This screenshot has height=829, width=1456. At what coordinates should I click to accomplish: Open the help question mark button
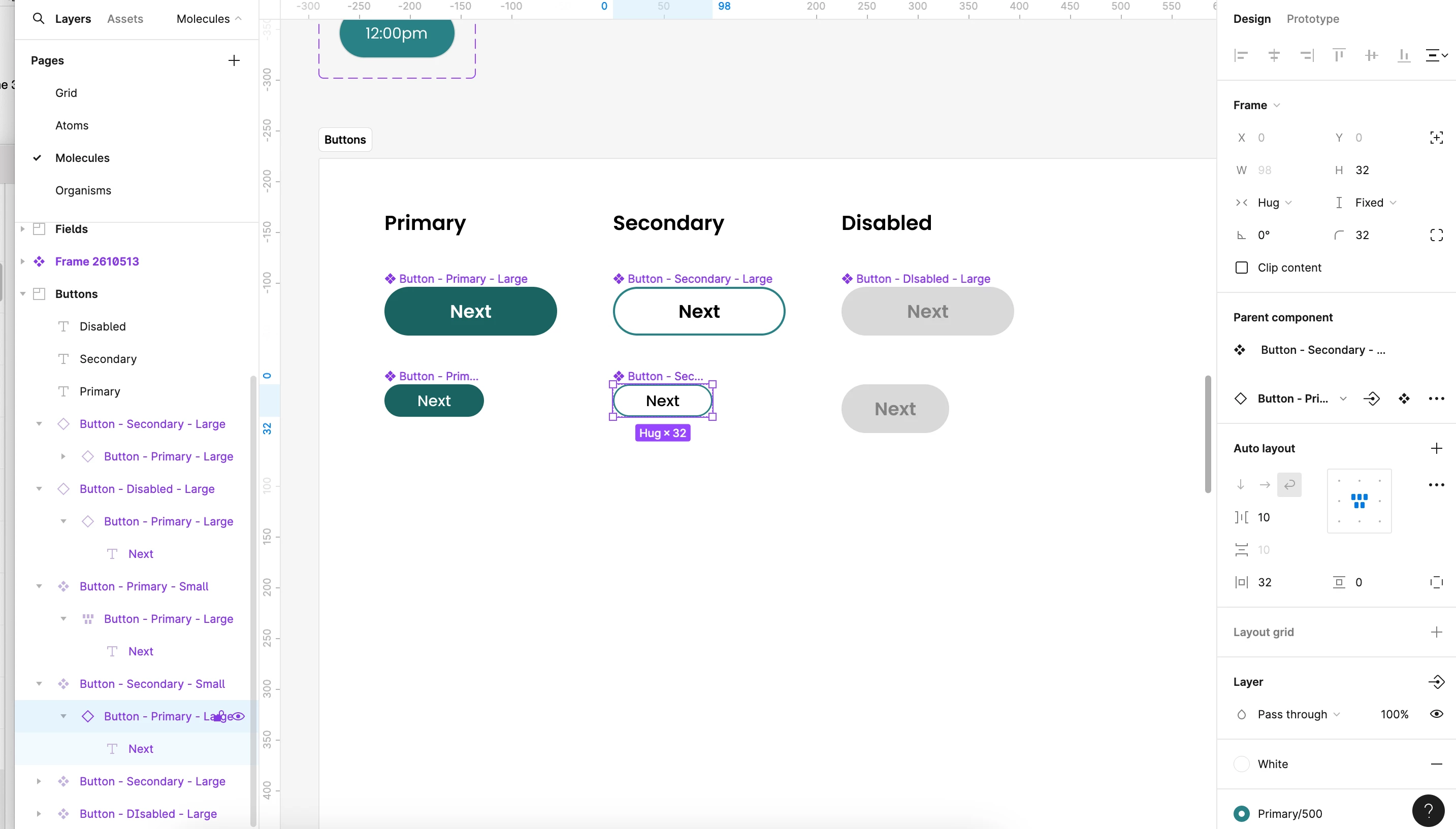coord(1428,811)
